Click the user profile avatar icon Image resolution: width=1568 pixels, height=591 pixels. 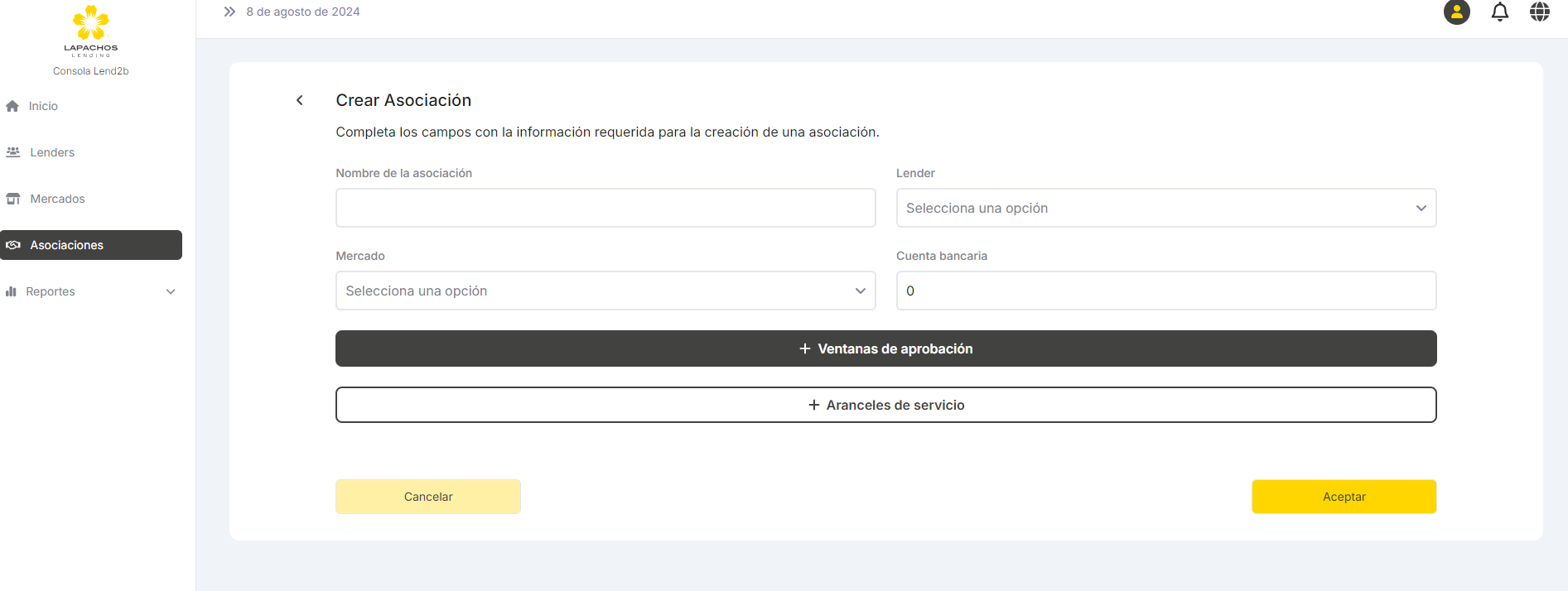1456,12
